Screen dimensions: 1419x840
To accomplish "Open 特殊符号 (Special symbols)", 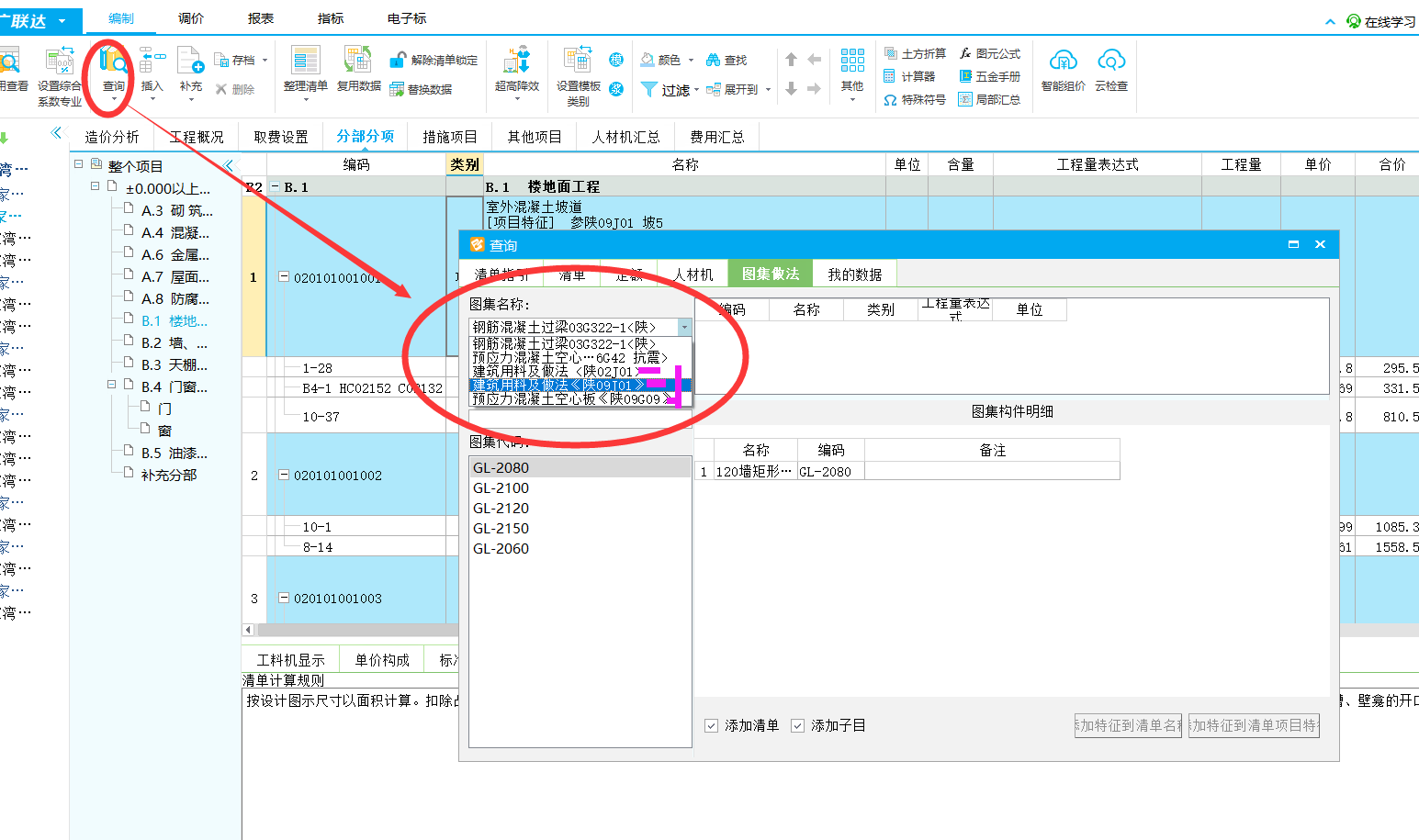I will click(x=915, y=99).
